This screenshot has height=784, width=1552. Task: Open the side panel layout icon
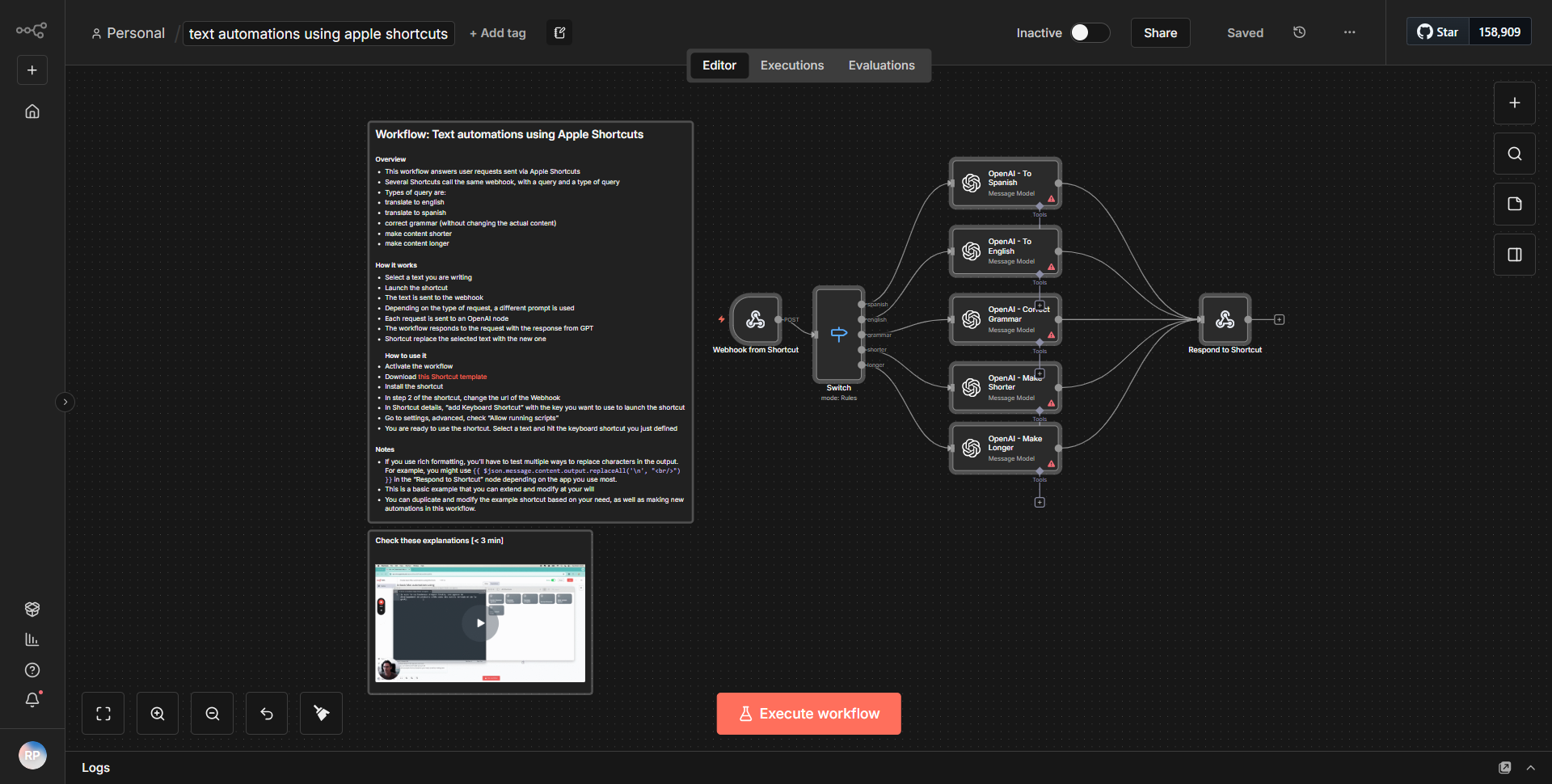(1515, 255)
